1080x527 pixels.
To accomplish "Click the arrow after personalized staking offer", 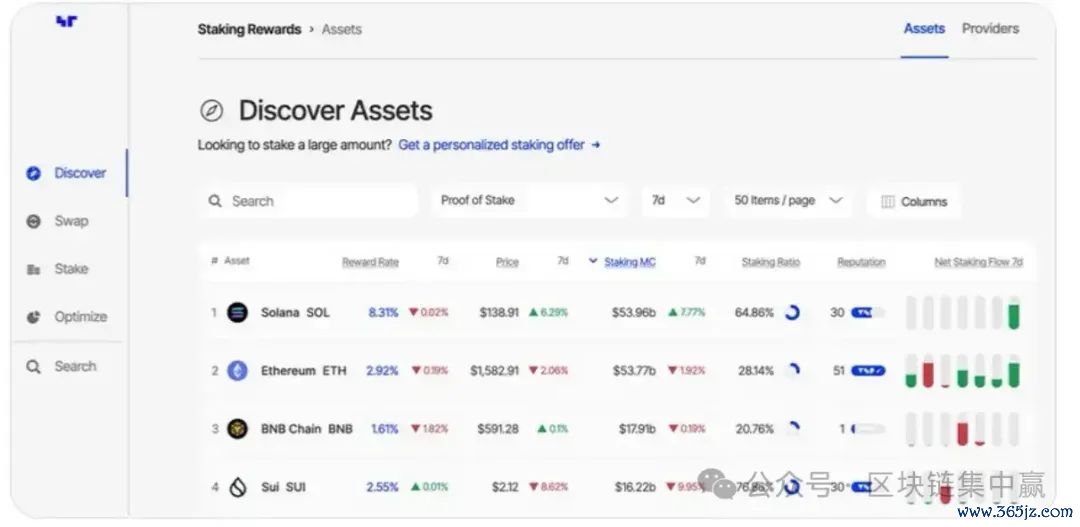I will 596,145.
